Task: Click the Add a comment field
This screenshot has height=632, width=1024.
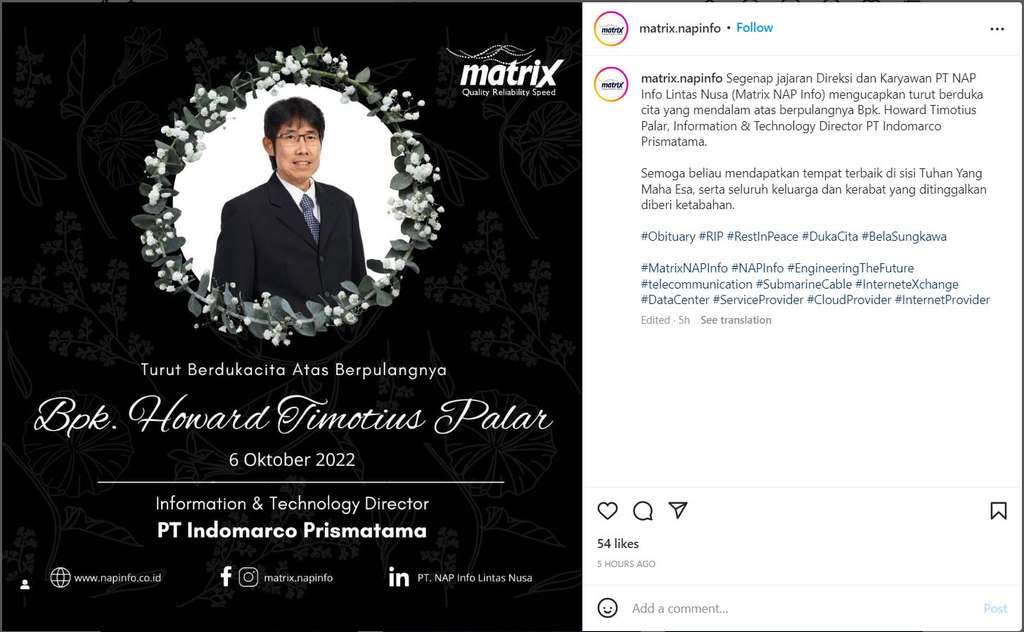Action: click(x=802, y=608)
